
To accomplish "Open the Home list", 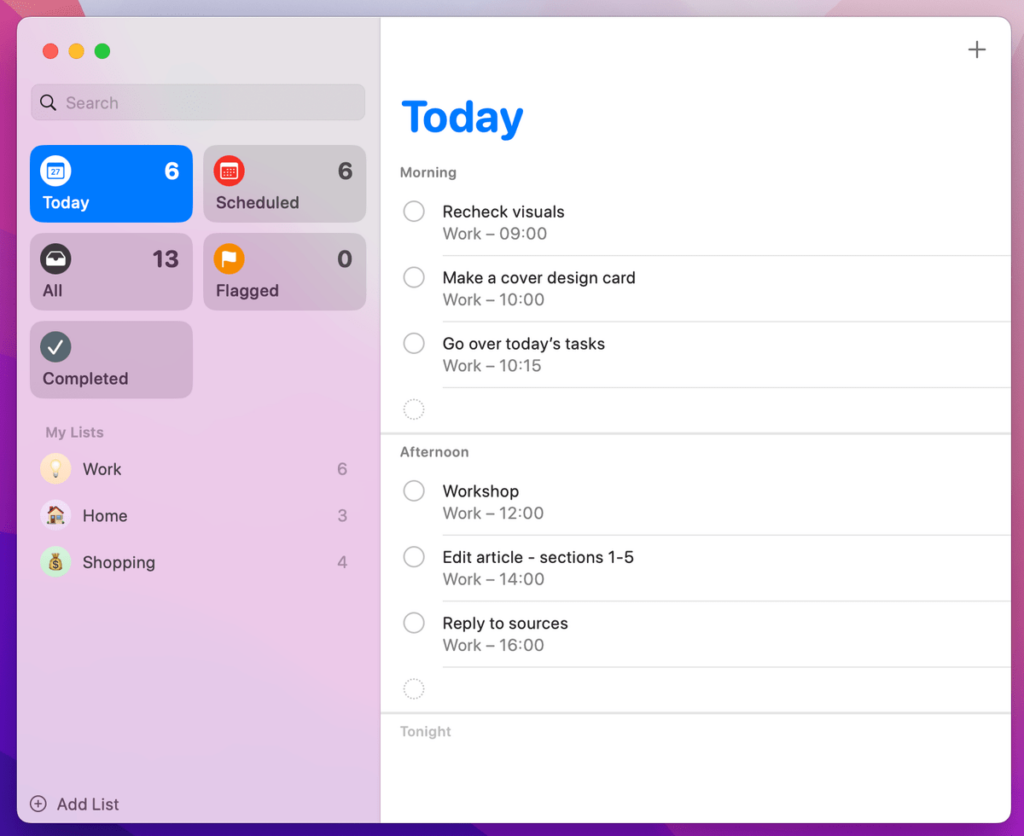I will (105, 516).
